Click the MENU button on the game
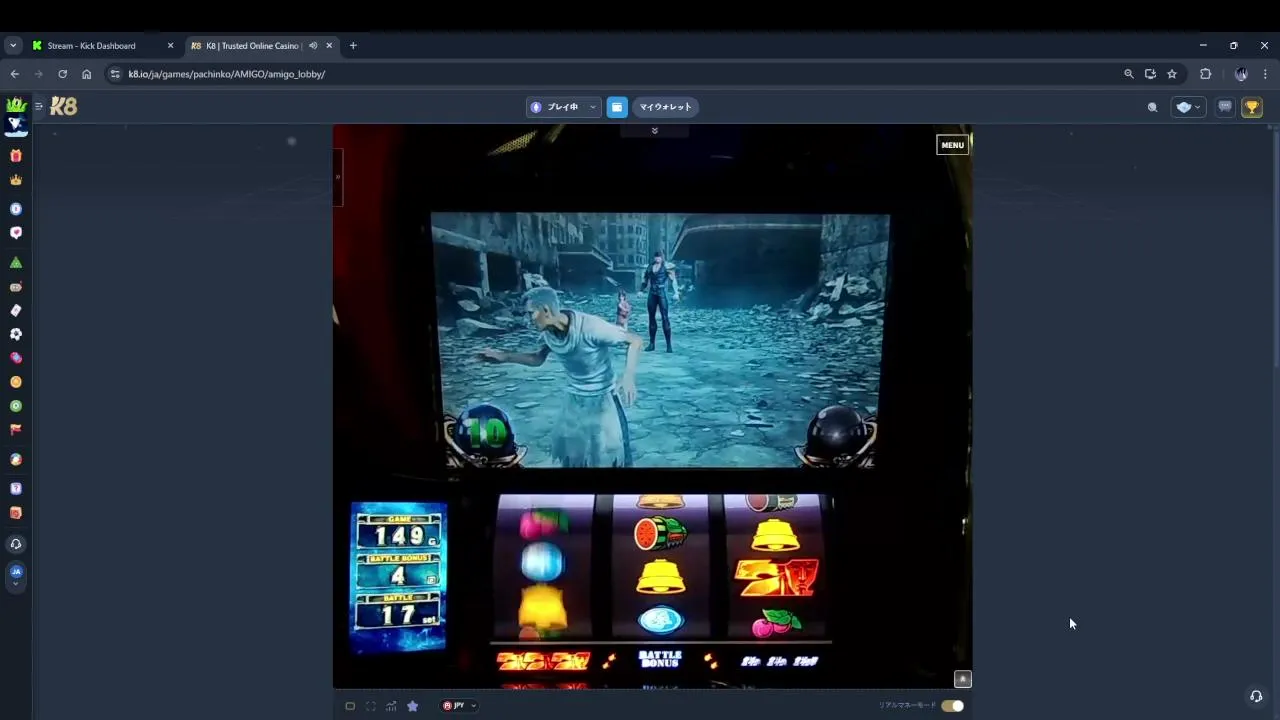 (952, 145)
